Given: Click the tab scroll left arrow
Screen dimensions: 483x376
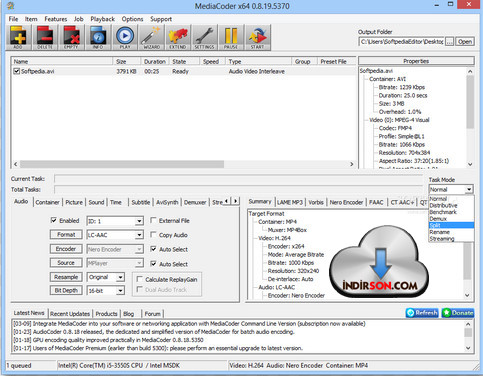Looking at the screenshot, I should (x=227, y=201).
